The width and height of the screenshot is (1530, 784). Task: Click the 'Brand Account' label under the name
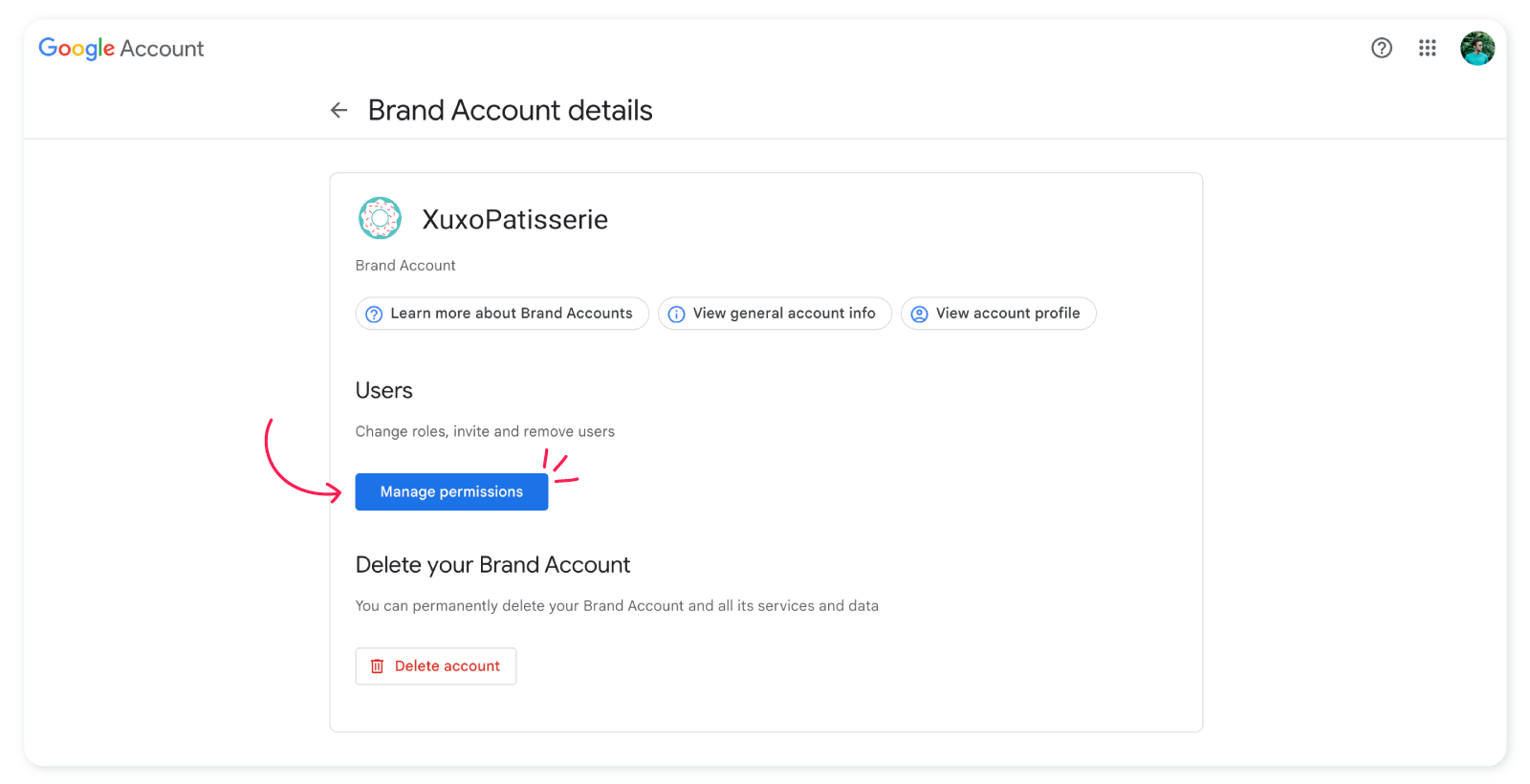(405, 266)
